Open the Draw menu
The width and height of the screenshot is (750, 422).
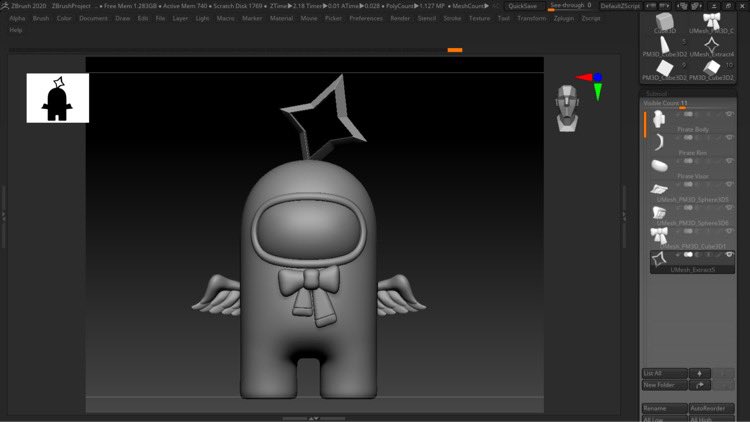click(x=122, y=18)
